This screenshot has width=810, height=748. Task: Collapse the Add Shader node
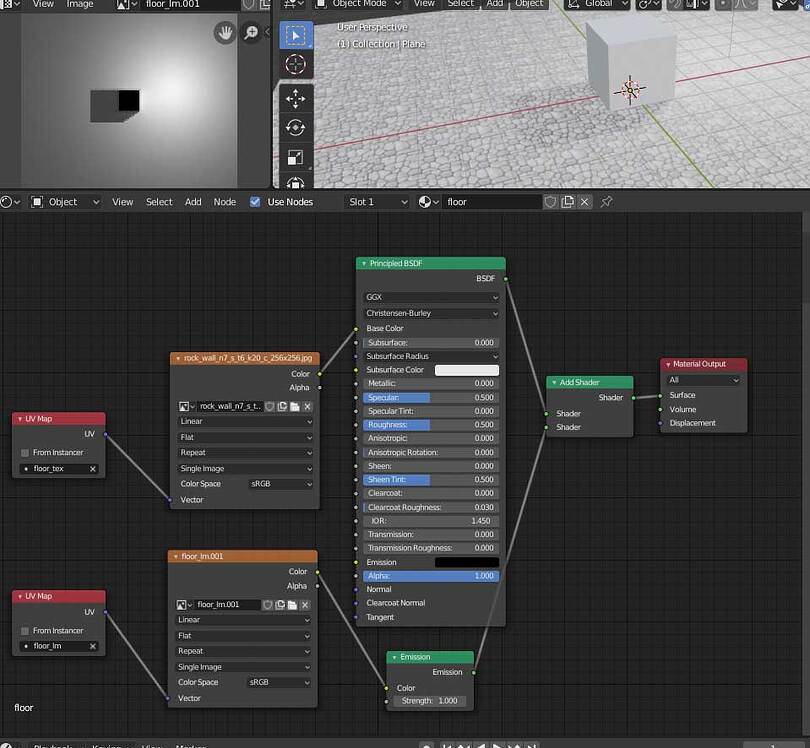pyautogui.click(x=554, y=382)
